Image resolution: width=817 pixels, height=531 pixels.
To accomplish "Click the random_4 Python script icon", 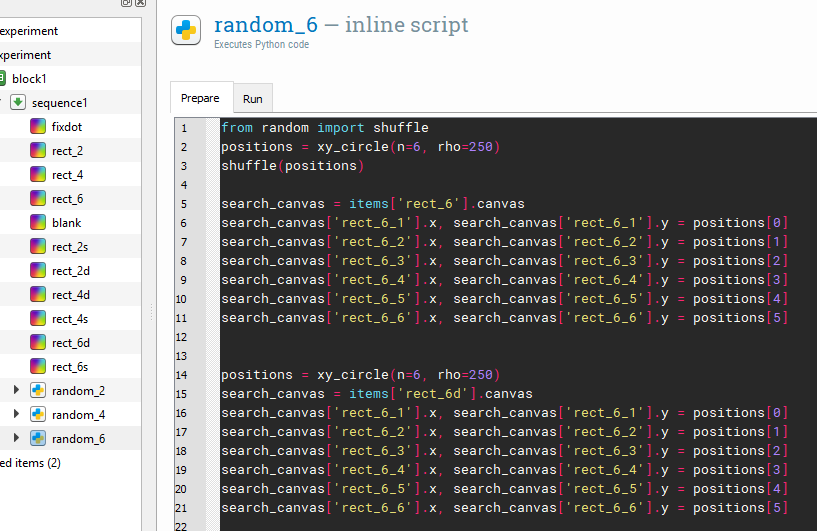I will point(38,414).
